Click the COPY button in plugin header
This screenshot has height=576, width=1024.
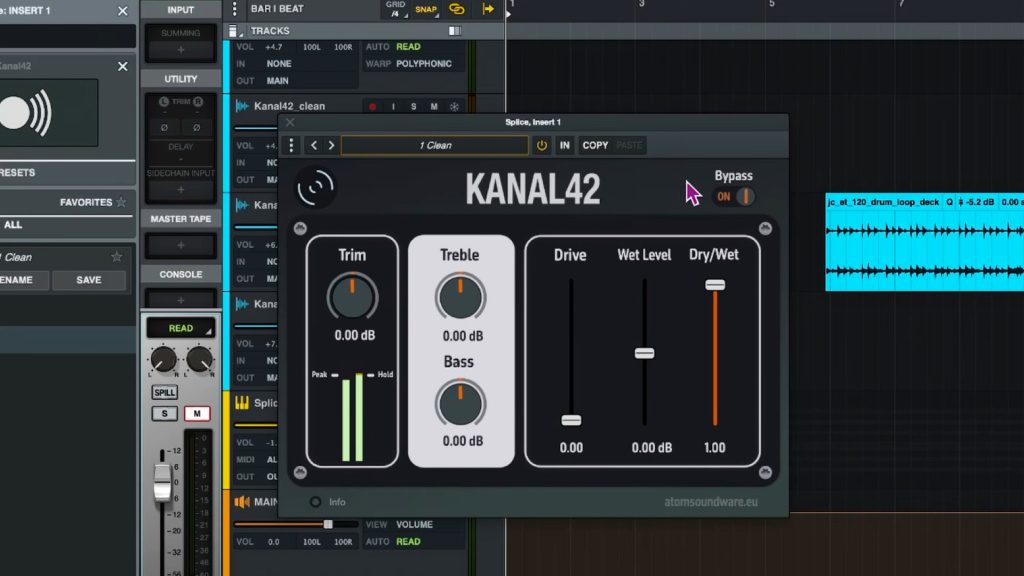[595, 145]
